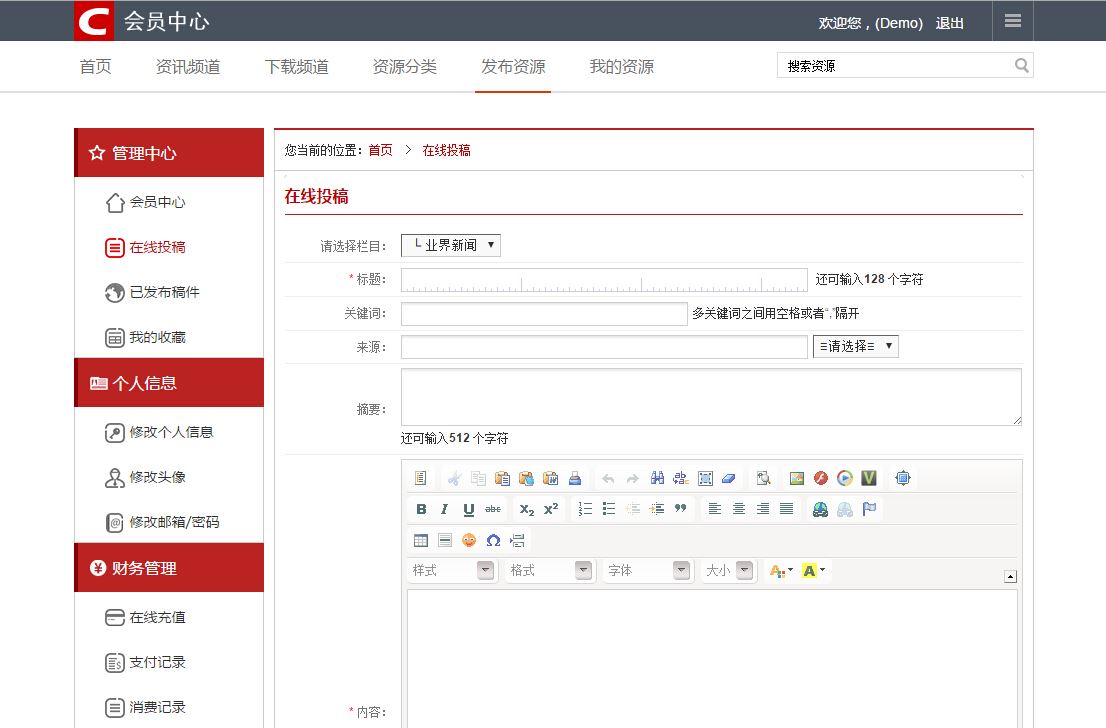Insert a page break icon

pyautogui.click(x=517, y=540)
